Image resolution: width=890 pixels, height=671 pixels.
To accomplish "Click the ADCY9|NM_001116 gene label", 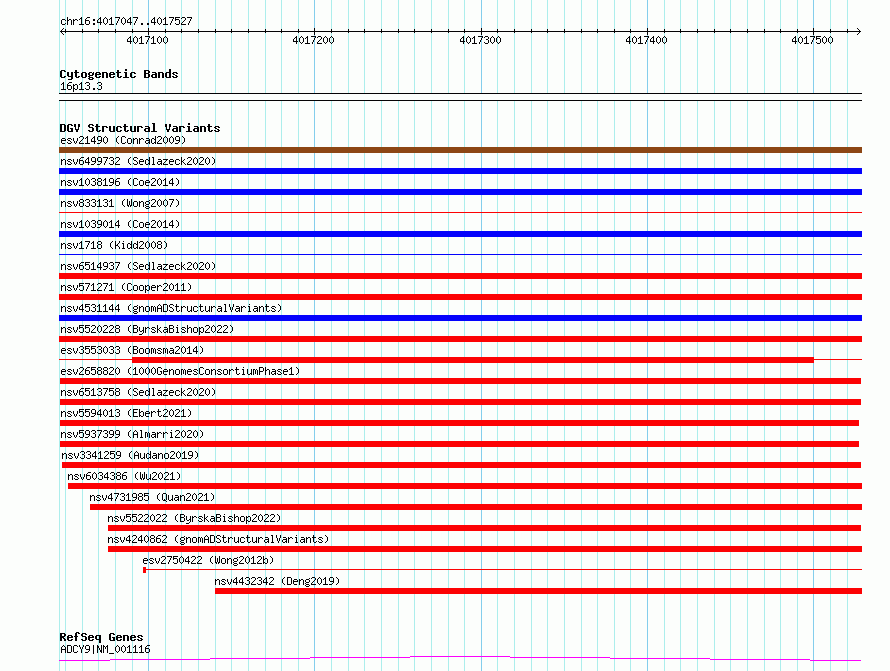I will tap(105, 649).
